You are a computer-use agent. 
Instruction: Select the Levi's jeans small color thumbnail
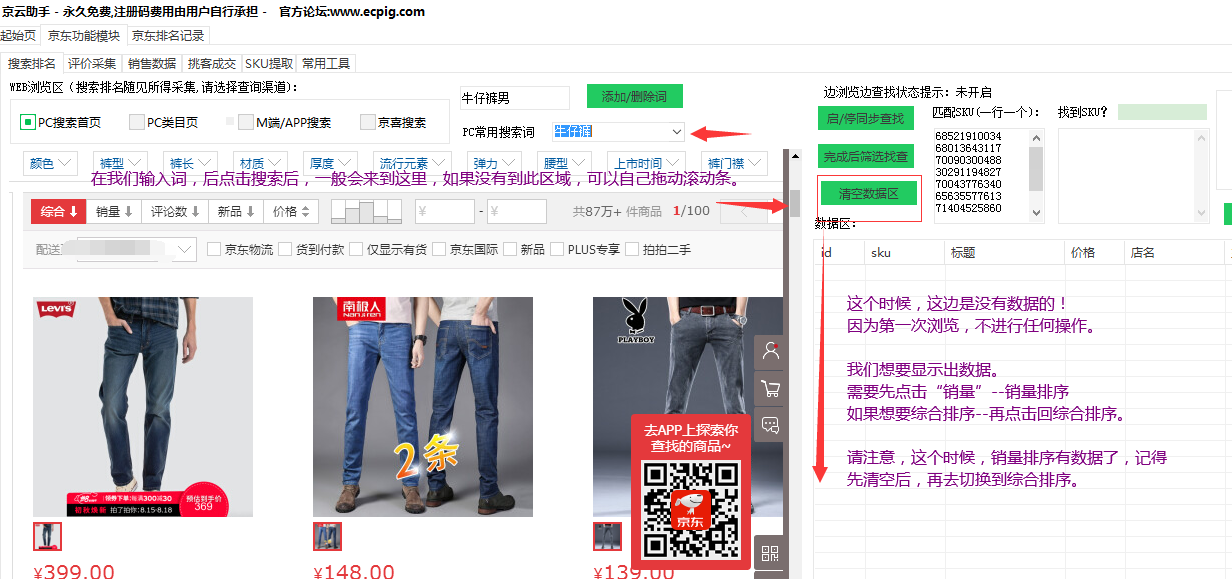click(x=47, y=537)
